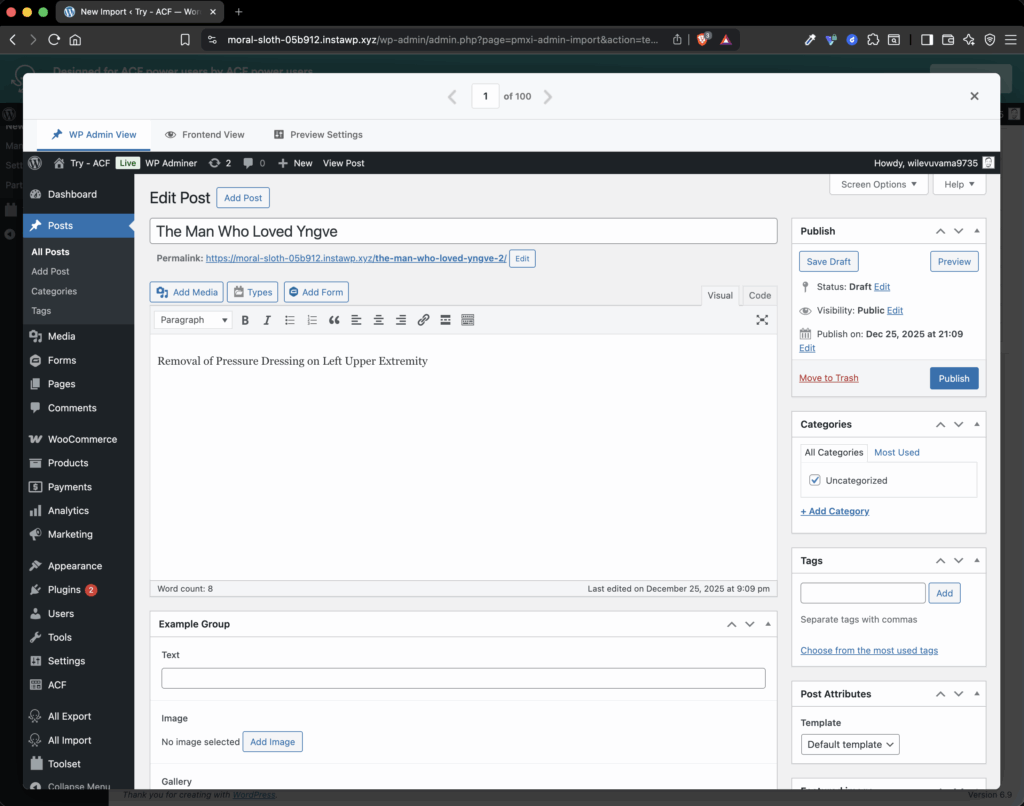Move Publish panel down
Viewport: 1024px width, 806px height.
click(x=959, y=231)
